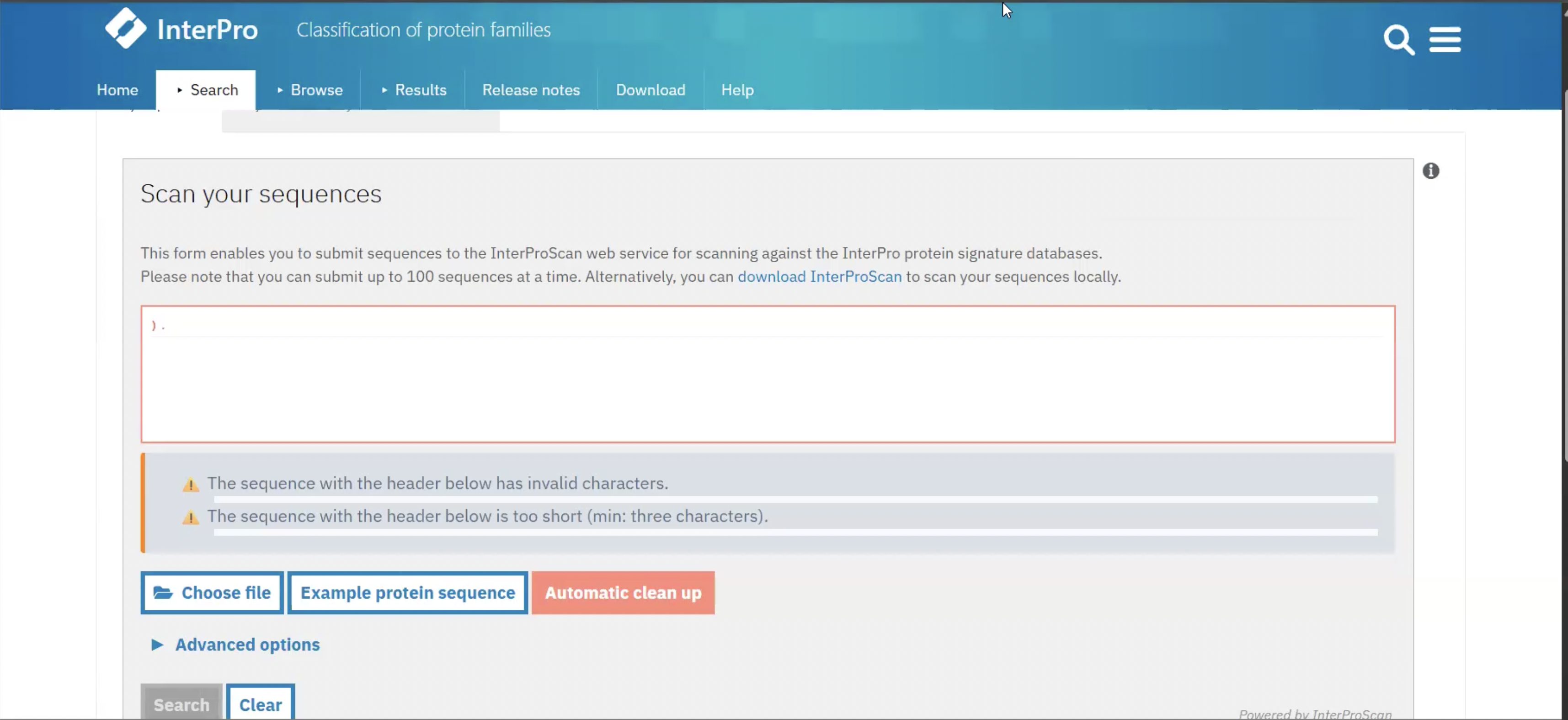The height and width of the screenshot is (720, 1568).
Task: Go to the Home menu item
Action: pos(117,90)
